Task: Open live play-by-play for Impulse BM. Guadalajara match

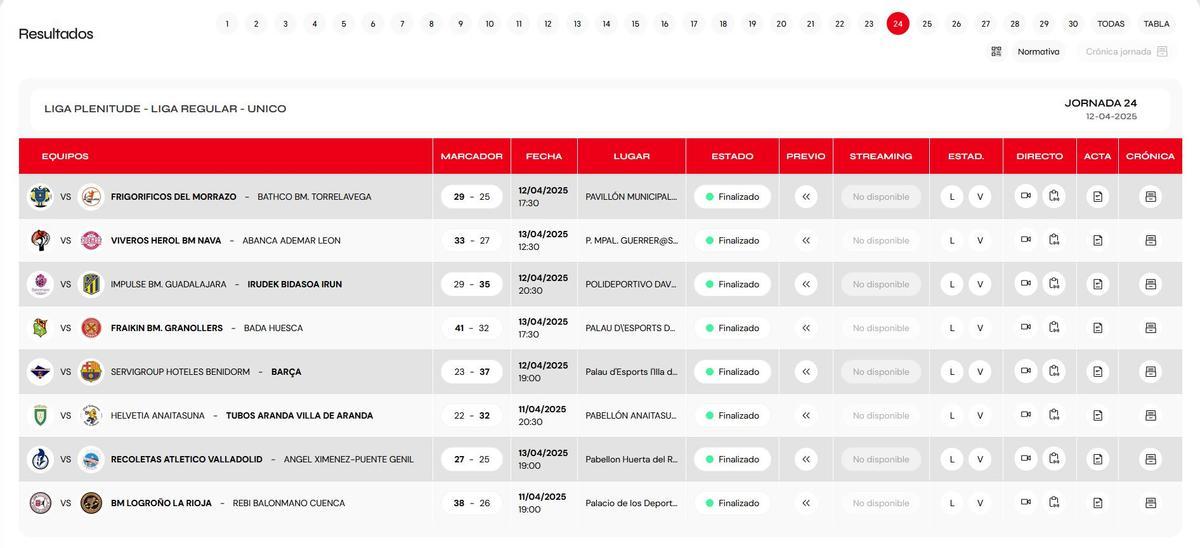Action: [1054, 284]
